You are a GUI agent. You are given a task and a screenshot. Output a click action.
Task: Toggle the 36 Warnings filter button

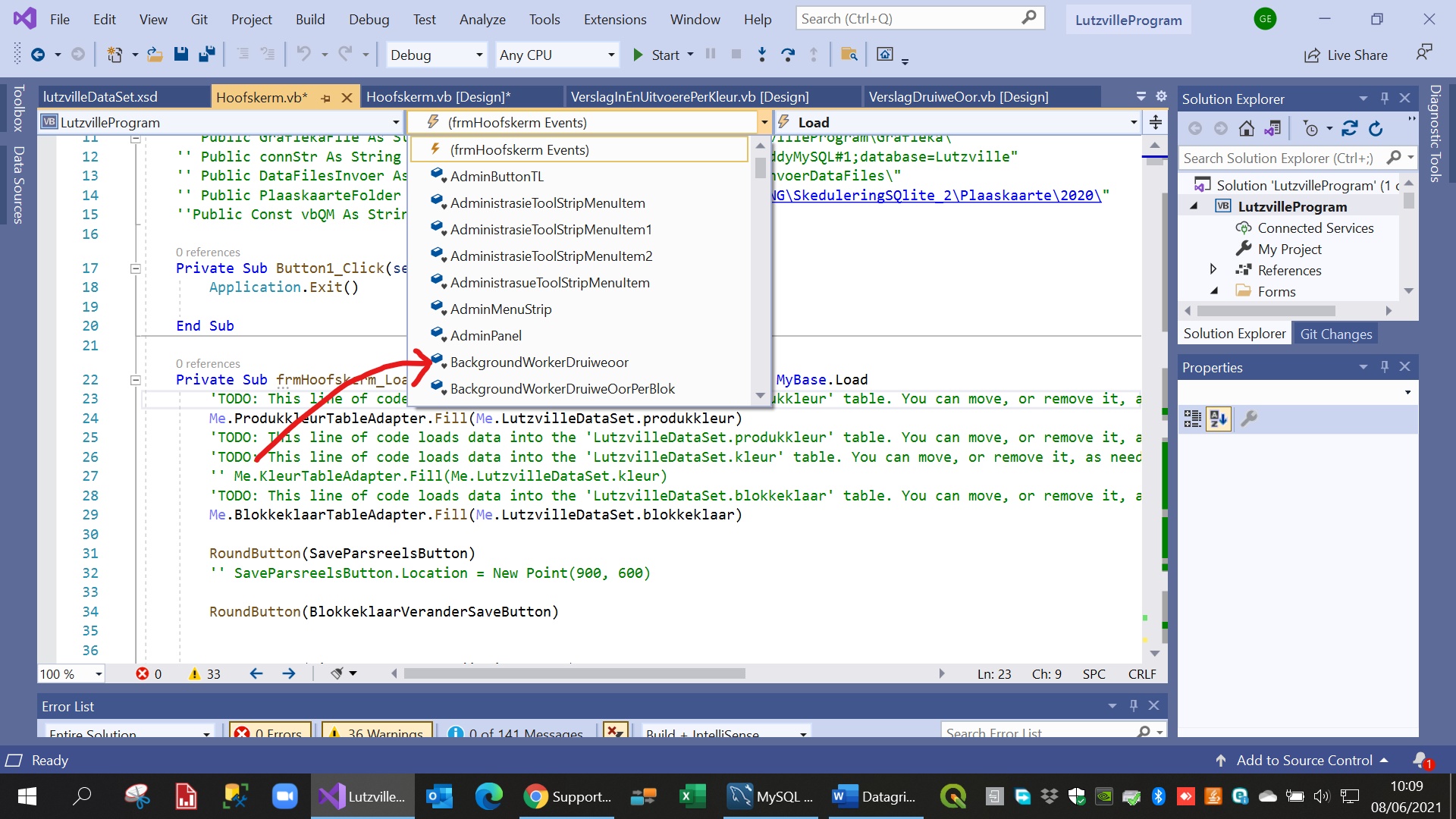tap(378, 731)
